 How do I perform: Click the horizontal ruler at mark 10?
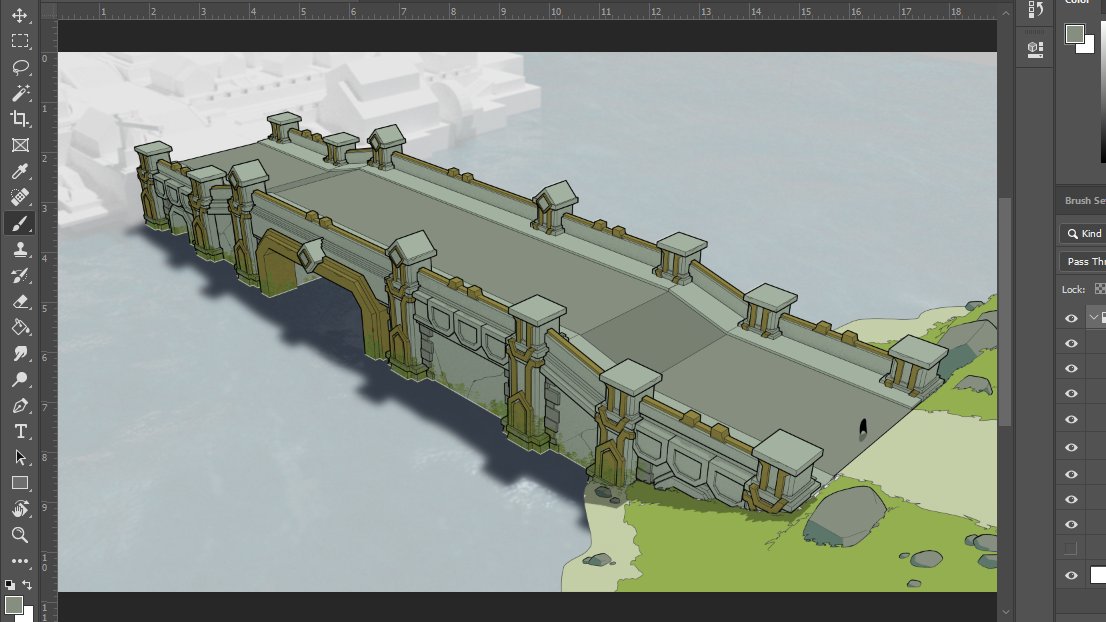(x=555, y=10)
